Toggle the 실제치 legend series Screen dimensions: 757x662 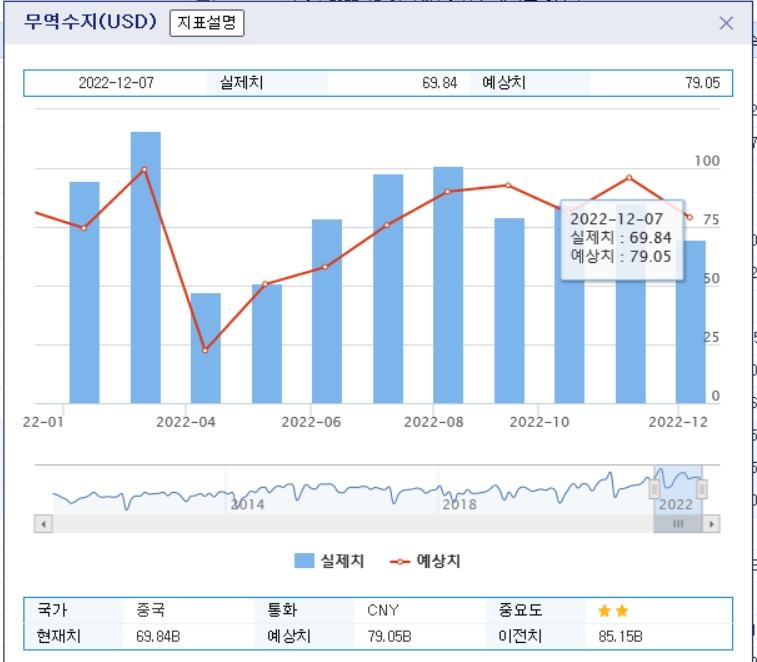click(329, 561)
